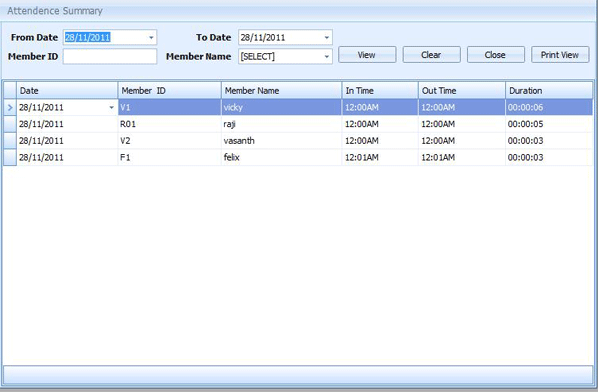Image resolution: width=598 pixels, height=392 pixels.
Task: Click vasanth's Out Time cell
Action: (x=462, y=141)
